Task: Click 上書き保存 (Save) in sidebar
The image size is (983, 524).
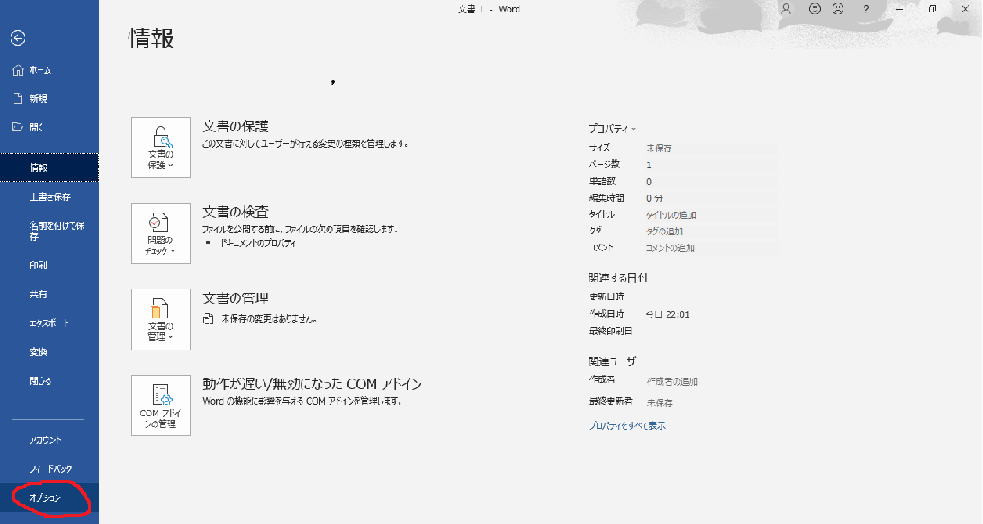Action: (x=49, y=197)
